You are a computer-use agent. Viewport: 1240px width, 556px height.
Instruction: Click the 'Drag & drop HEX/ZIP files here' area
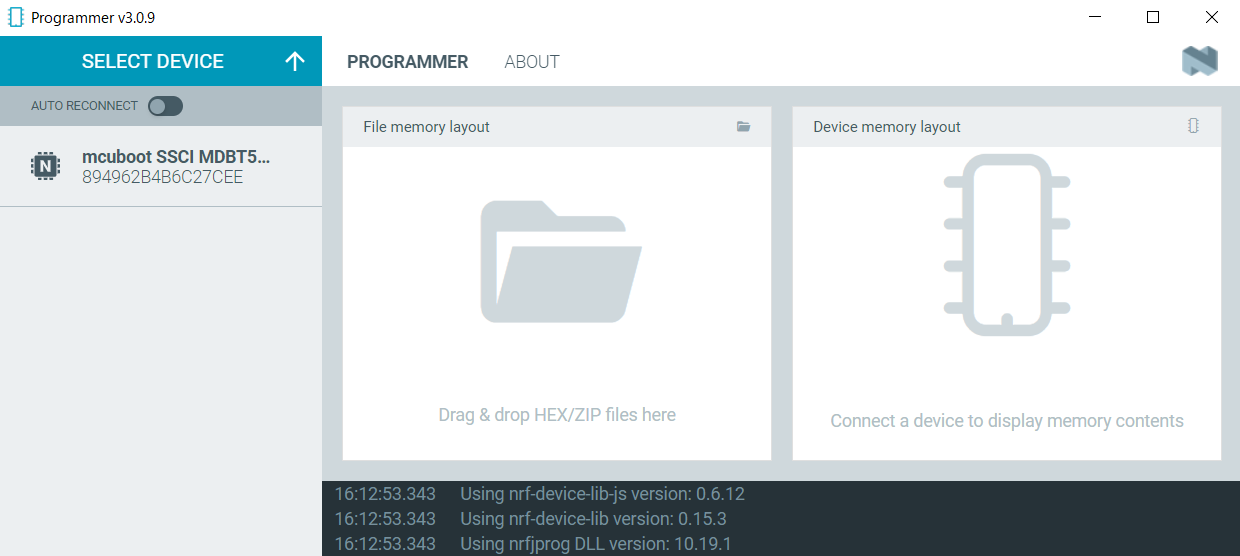[557, 415]
